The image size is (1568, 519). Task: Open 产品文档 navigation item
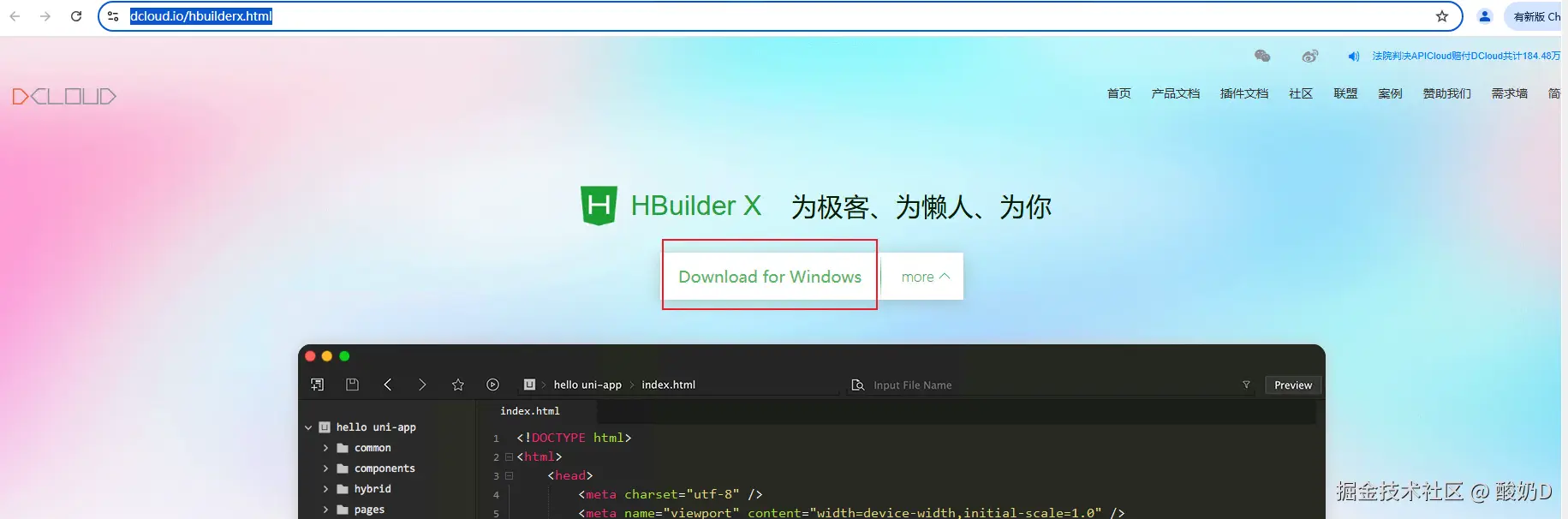1175,93
